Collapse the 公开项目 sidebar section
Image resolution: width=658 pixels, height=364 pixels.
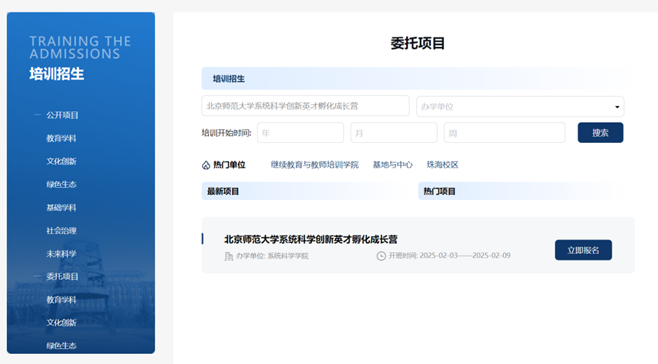tap(37, 115)
